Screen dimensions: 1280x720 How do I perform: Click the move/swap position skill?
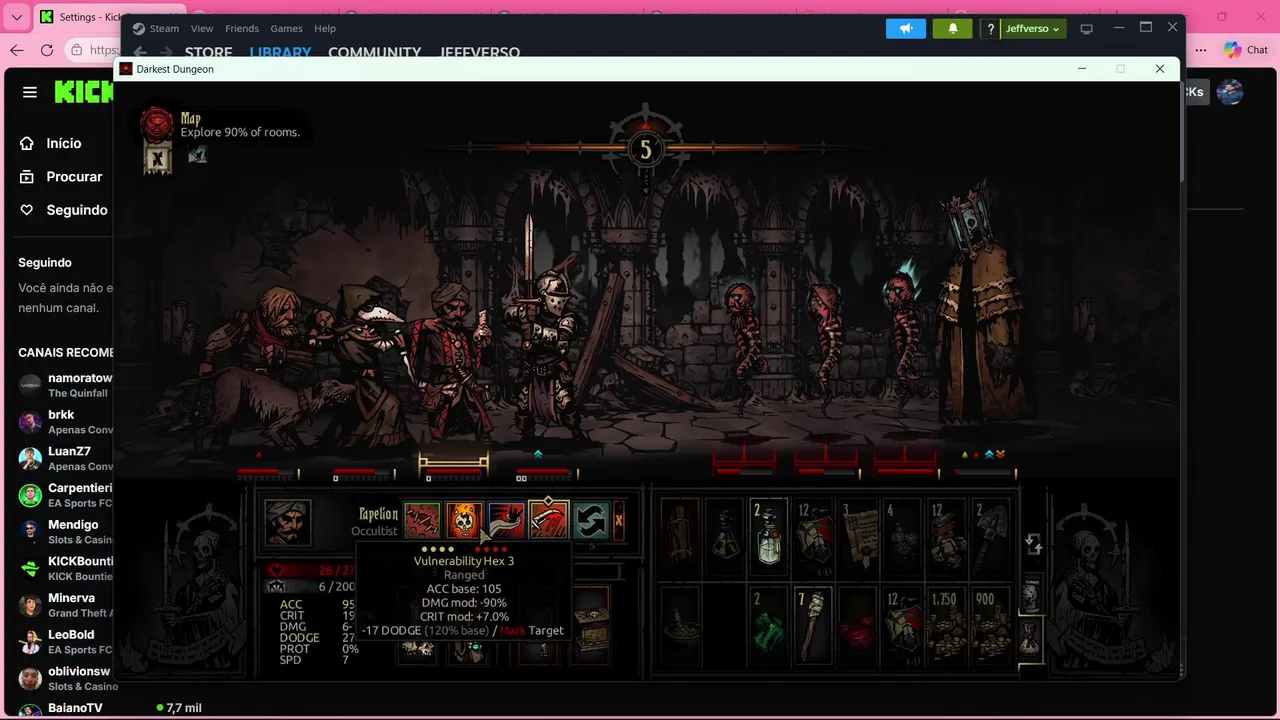pyautogui.click(x=591, y=521)
